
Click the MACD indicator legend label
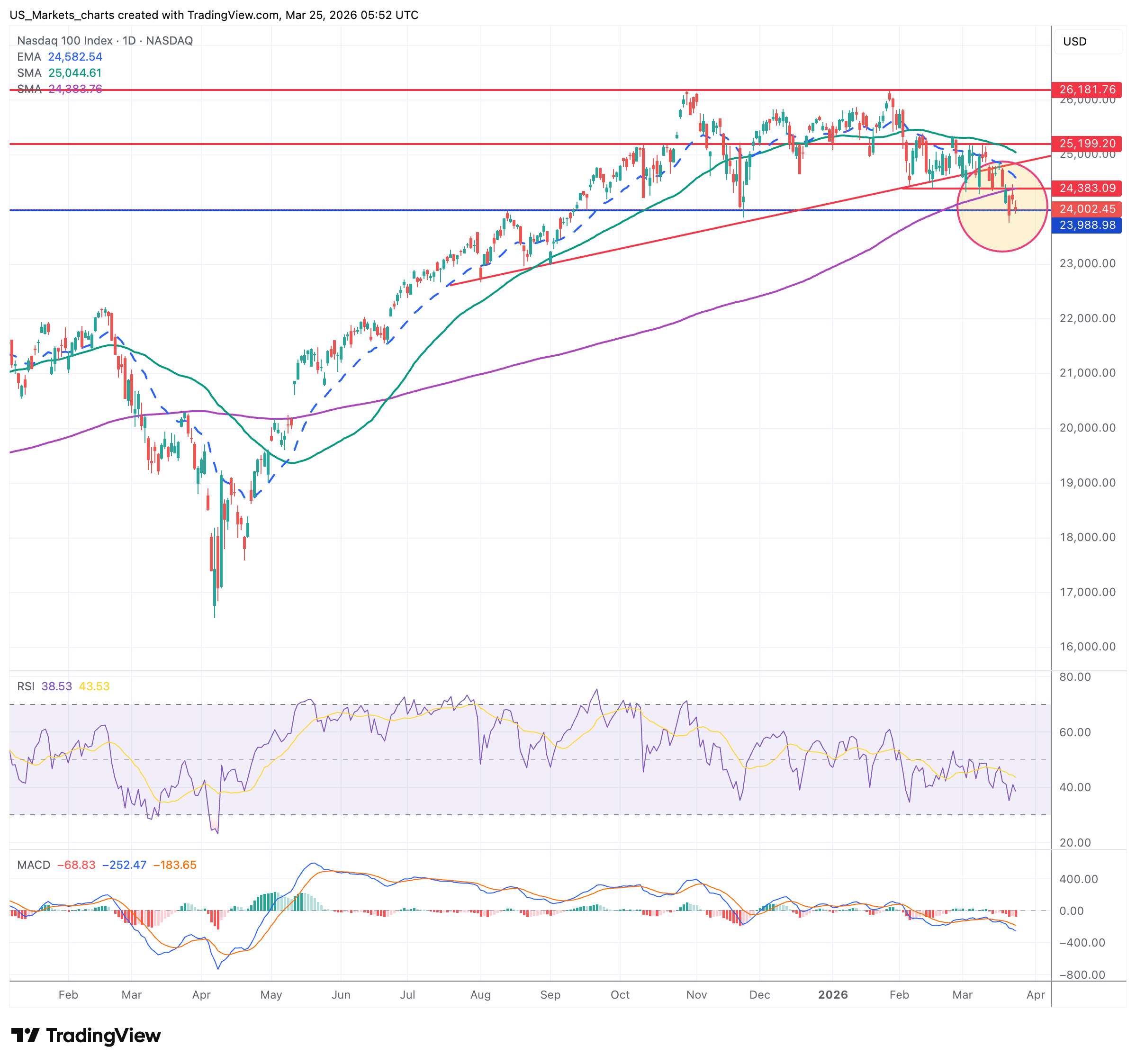pos(34,865)
